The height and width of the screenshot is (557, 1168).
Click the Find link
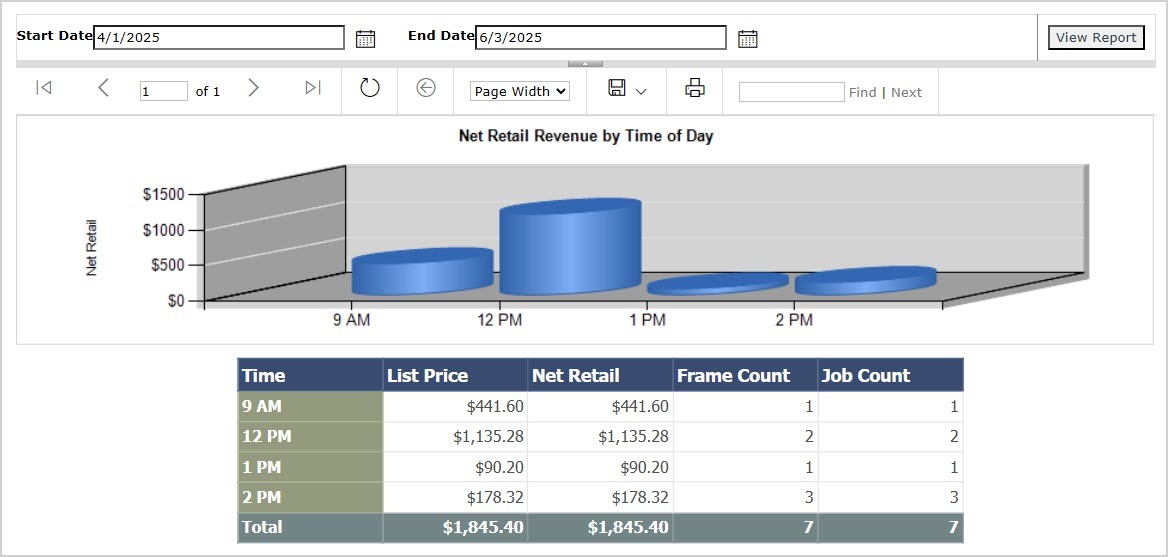coord(863,92)
